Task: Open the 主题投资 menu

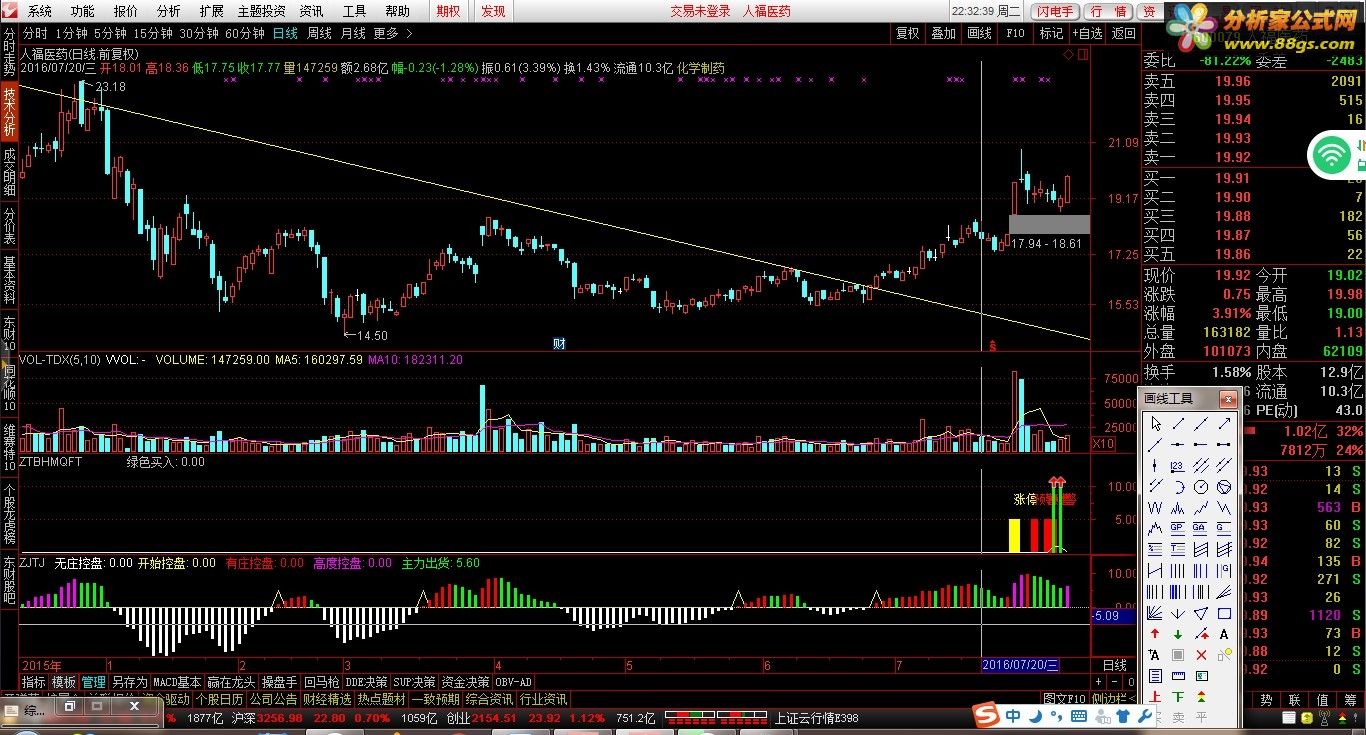Action: point(261,11)
